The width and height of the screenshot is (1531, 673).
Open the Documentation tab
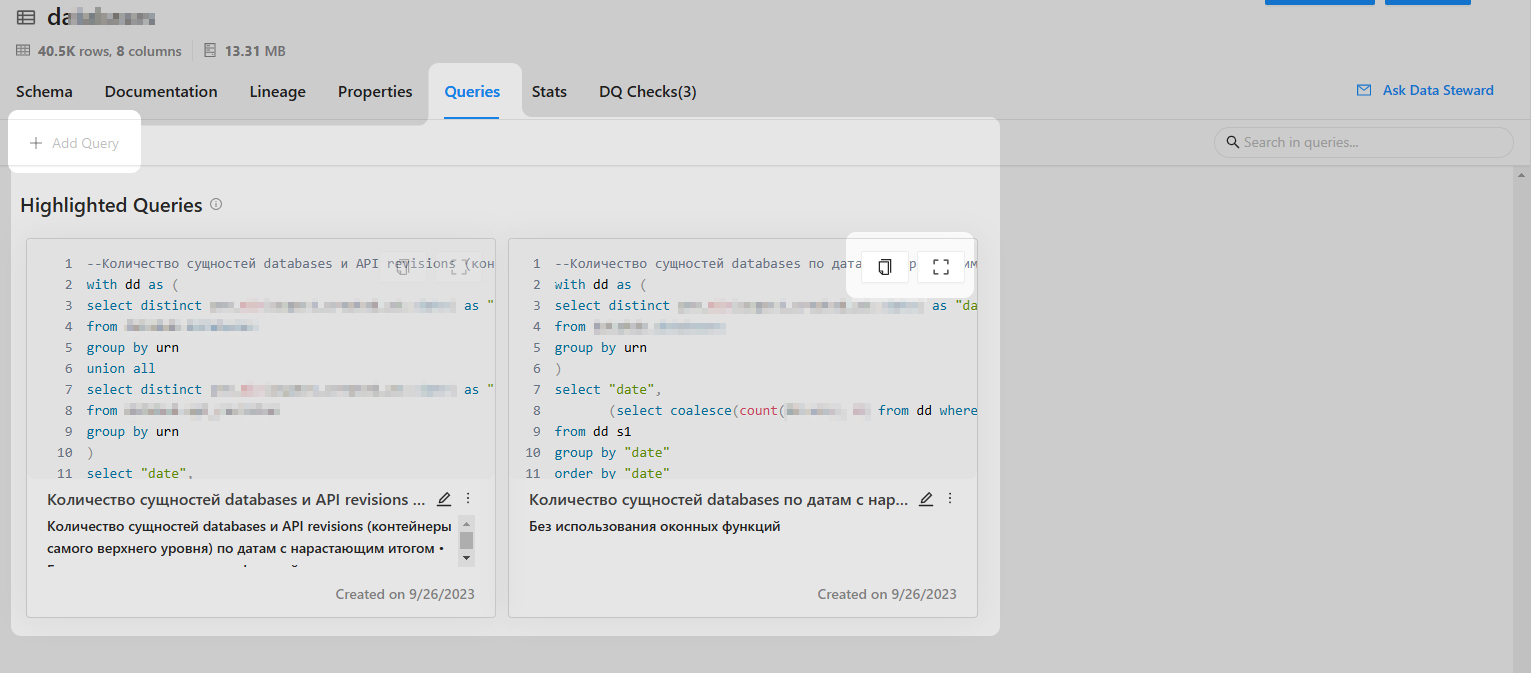[x=161, y=92]
